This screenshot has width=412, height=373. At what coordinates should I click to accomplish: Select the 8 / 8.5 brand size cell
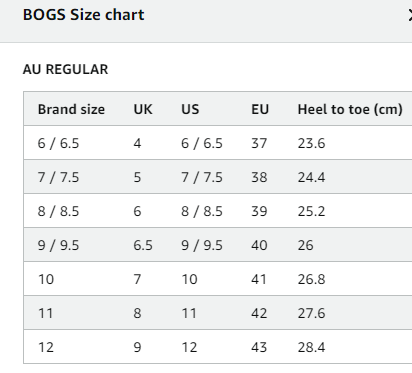click(58, 211)
